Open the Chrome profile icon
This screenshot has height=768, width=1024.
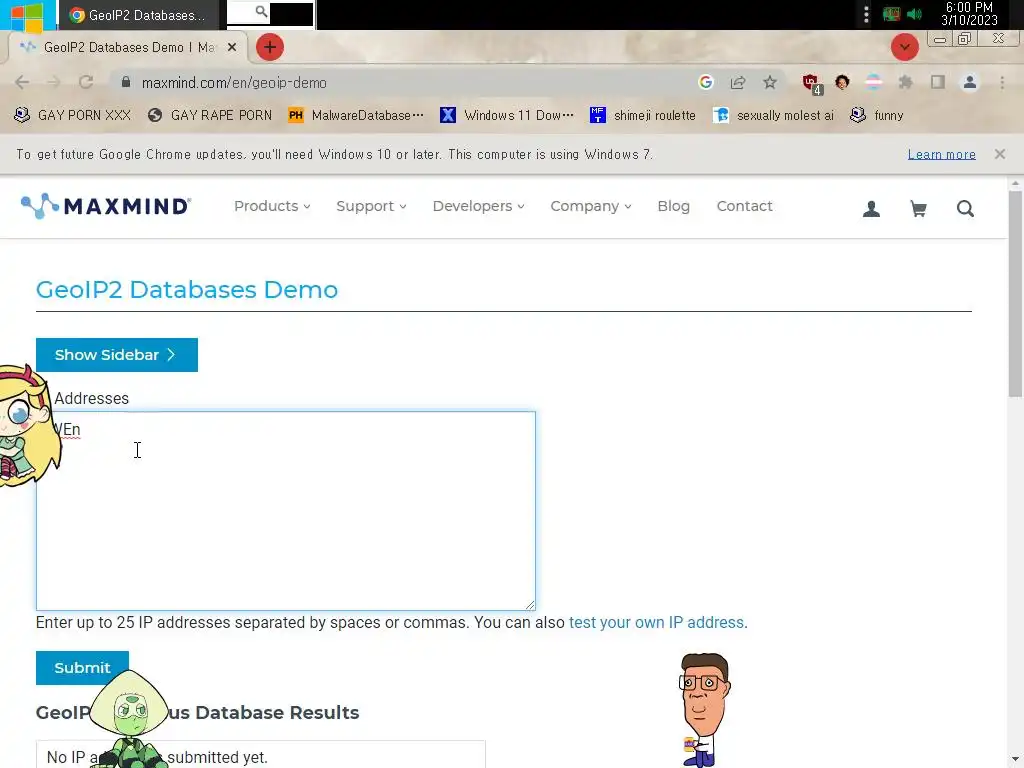970,82
